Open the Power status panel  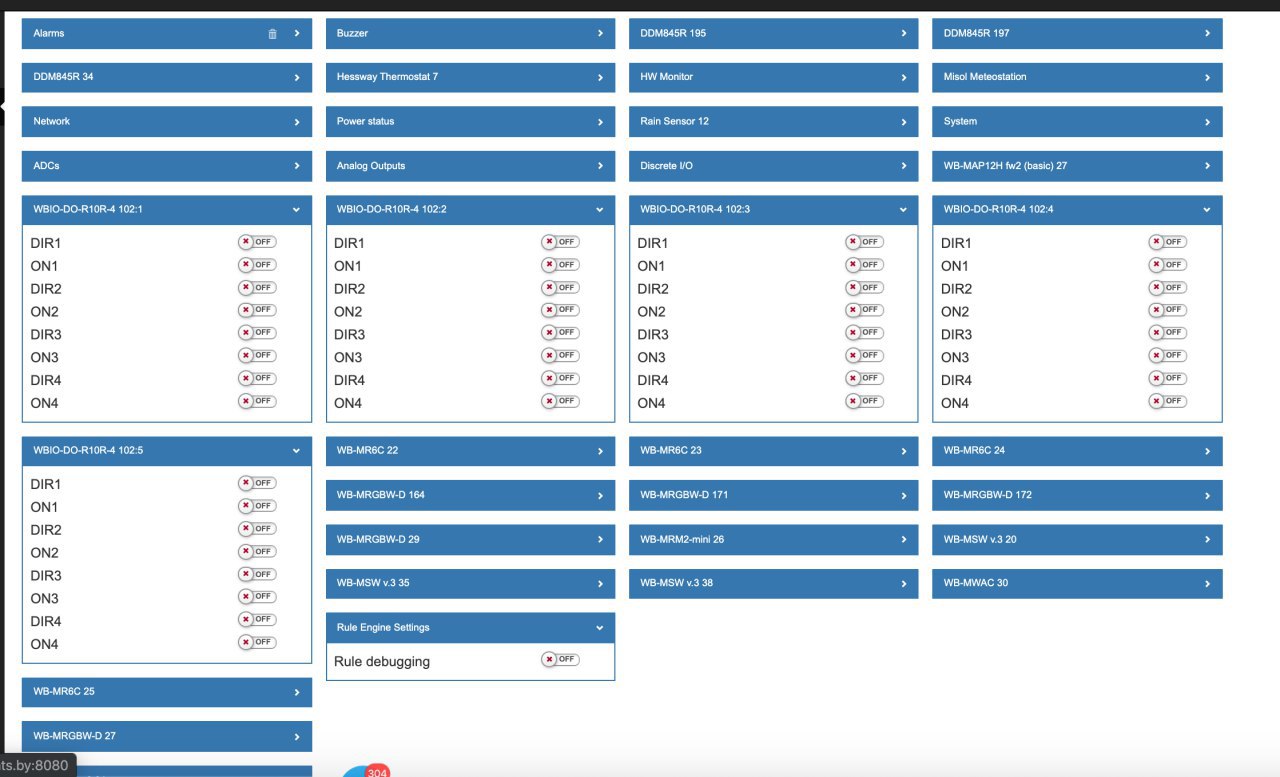click(x=470, y=121)
